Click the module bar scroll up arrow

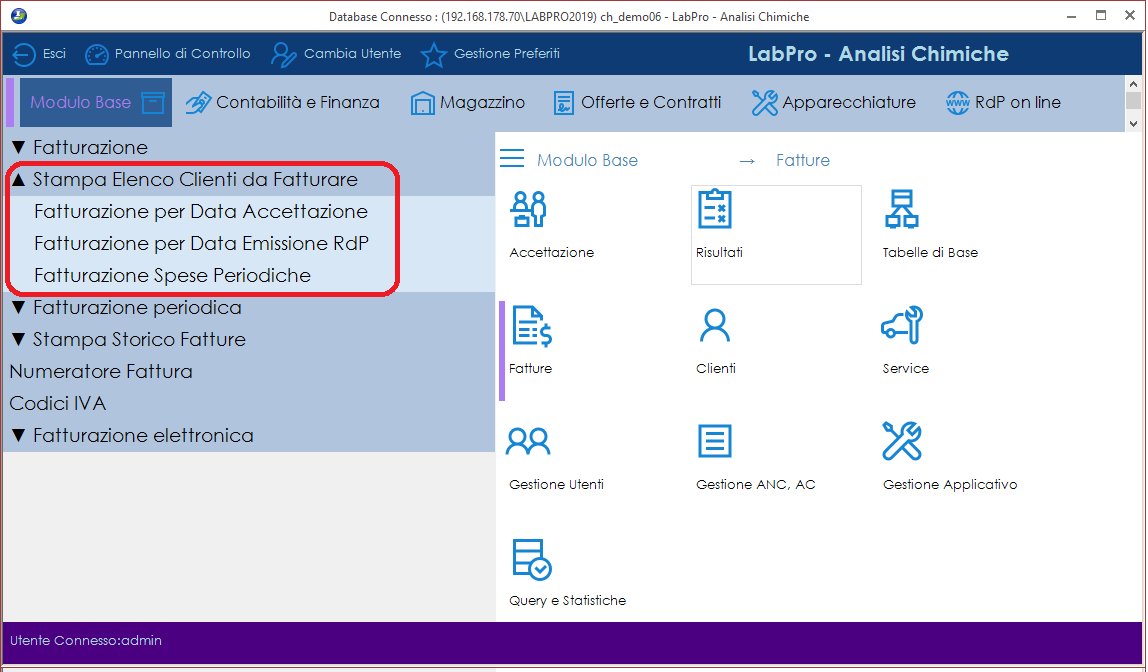click(x=1133, y=84)
